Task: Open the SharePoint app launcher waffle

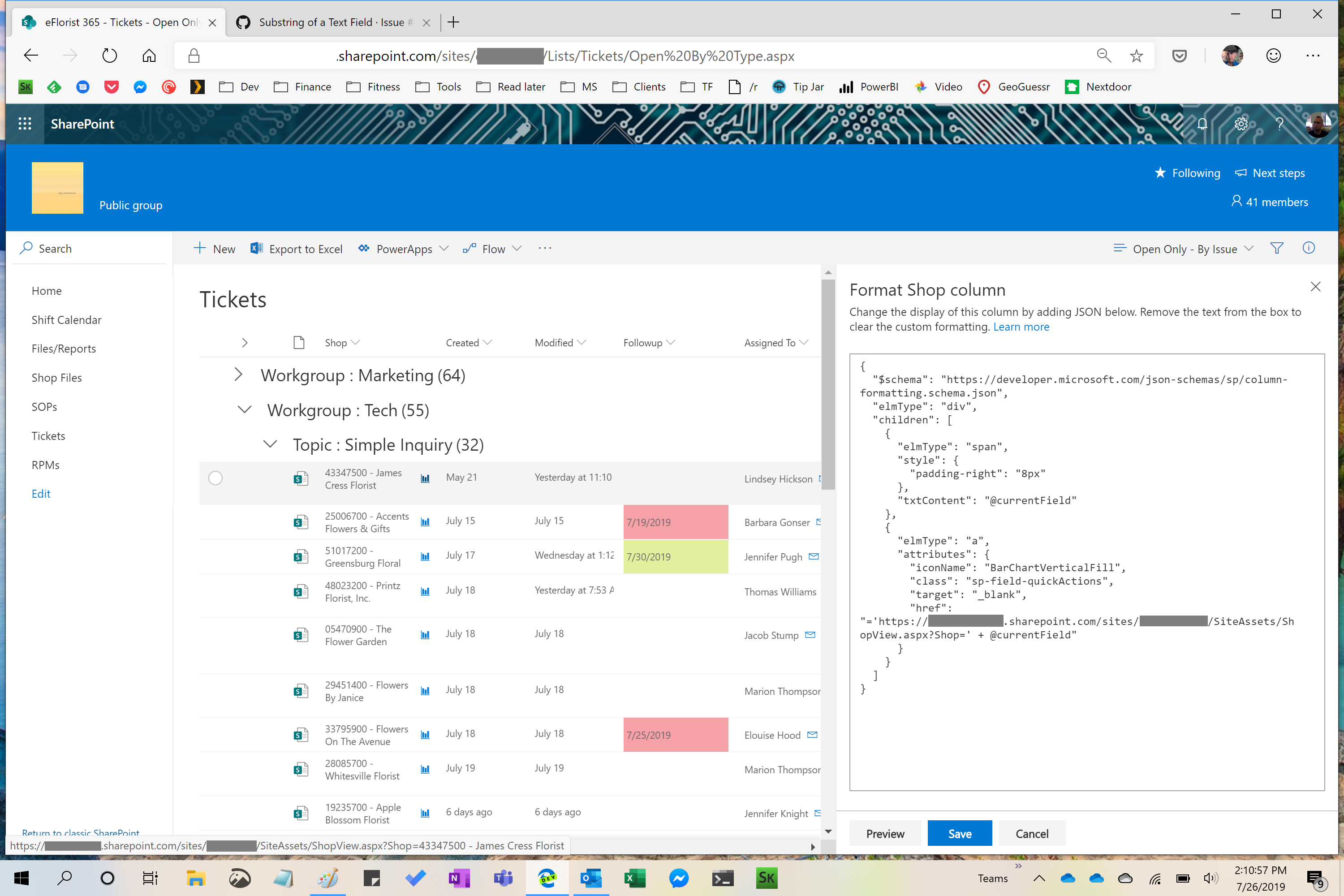Action: (25, 124)
